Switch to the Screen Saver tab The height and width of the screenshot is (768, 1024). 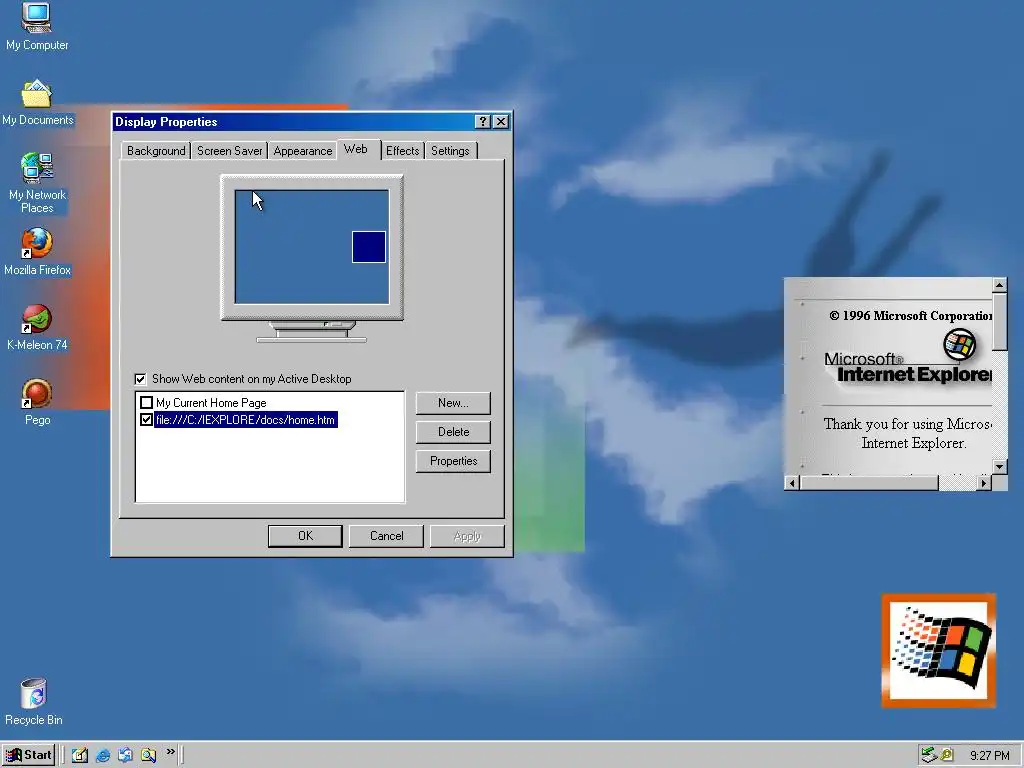pos(229,151)
